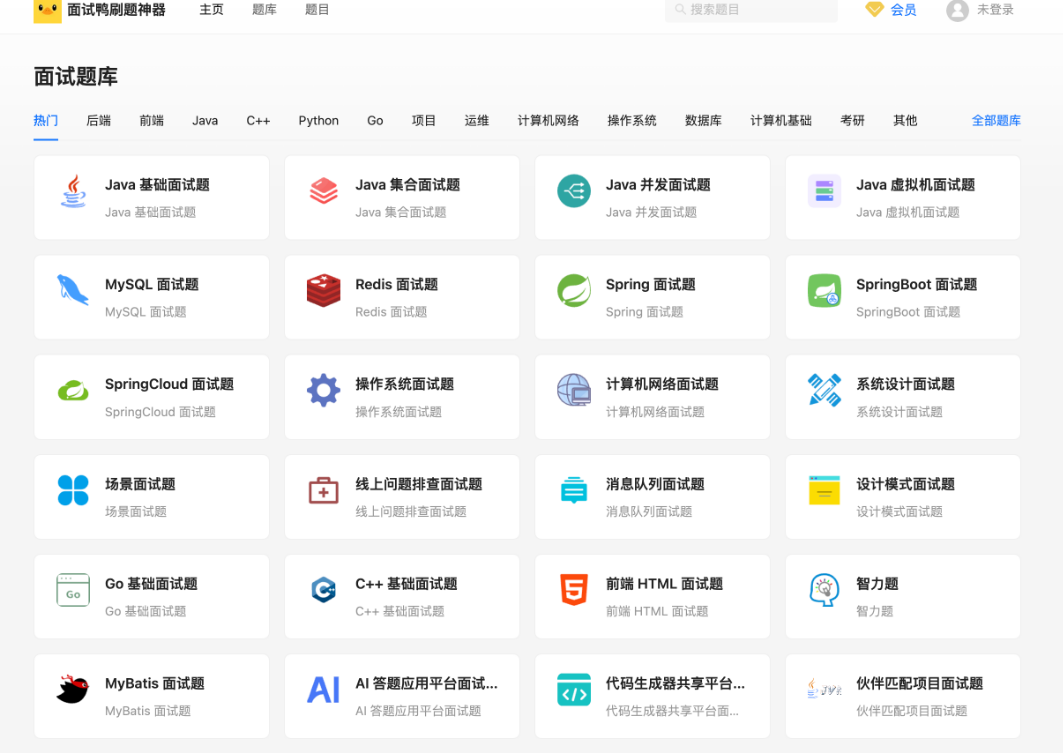Open the Java 基础面试题 card title
Image resolution: width=1063 pixels, height=753 pixels.
tap(157, 184)
